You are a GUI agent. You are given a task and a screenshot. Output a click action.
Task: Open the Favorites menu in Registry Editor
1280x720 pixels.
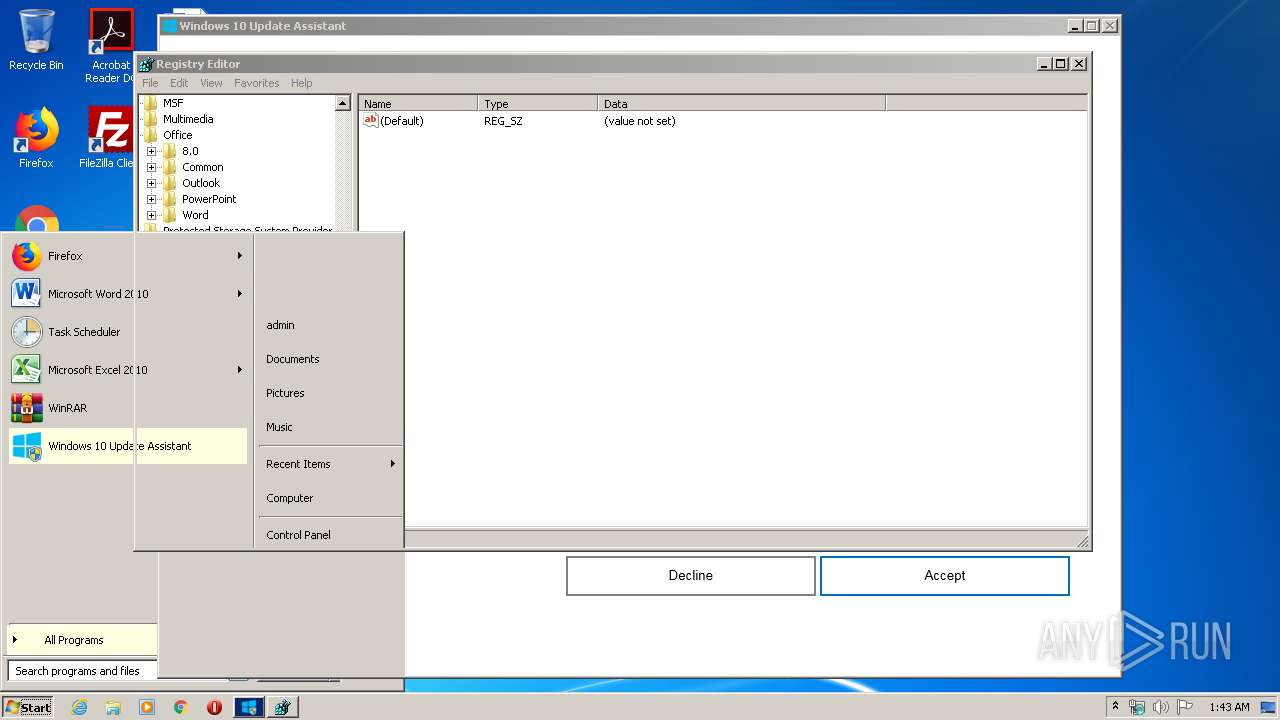click(257, 83)
